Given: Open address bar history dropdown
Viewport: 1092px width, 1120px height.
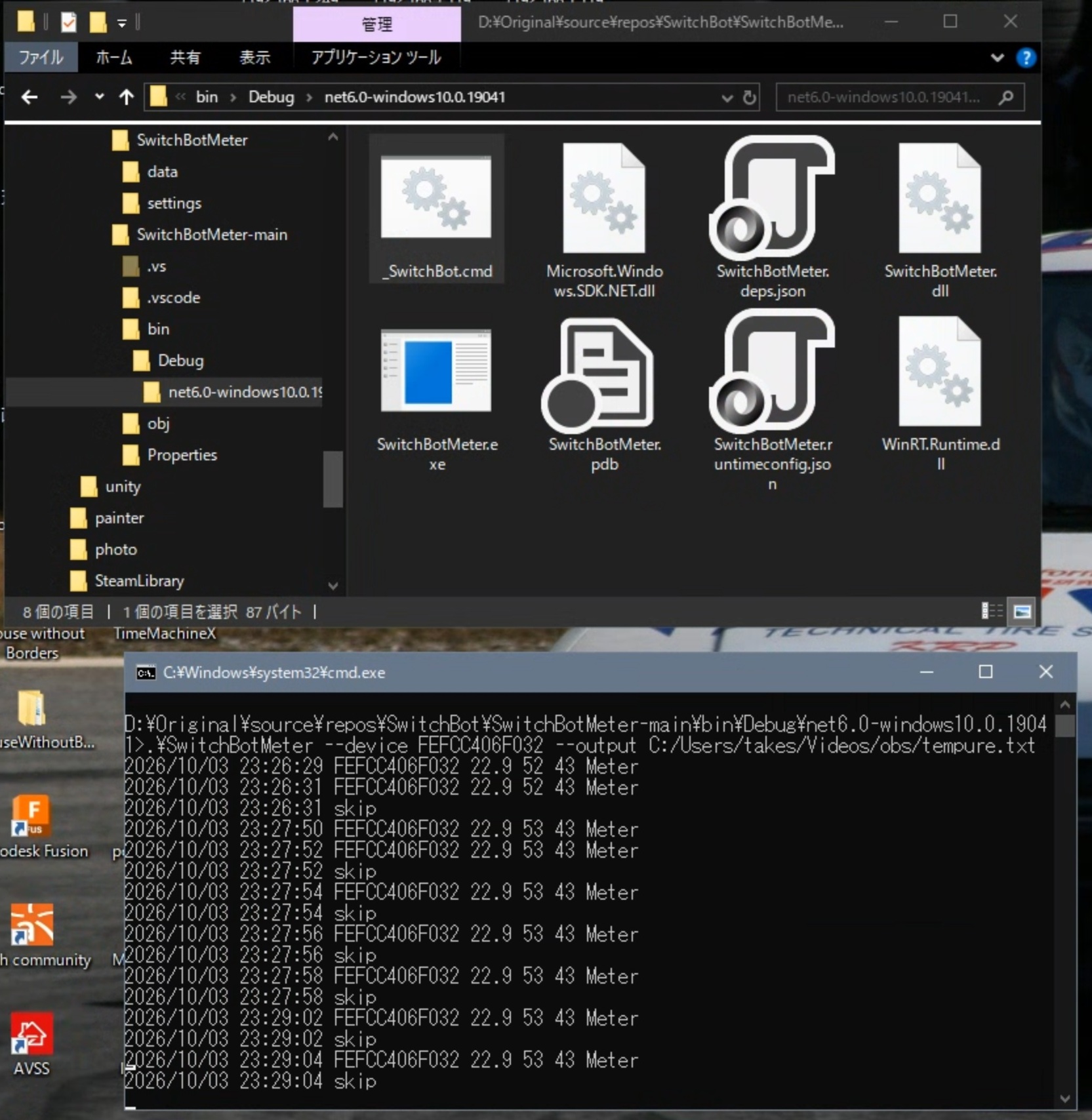Looking at the screenshot, I should (727, 98).
